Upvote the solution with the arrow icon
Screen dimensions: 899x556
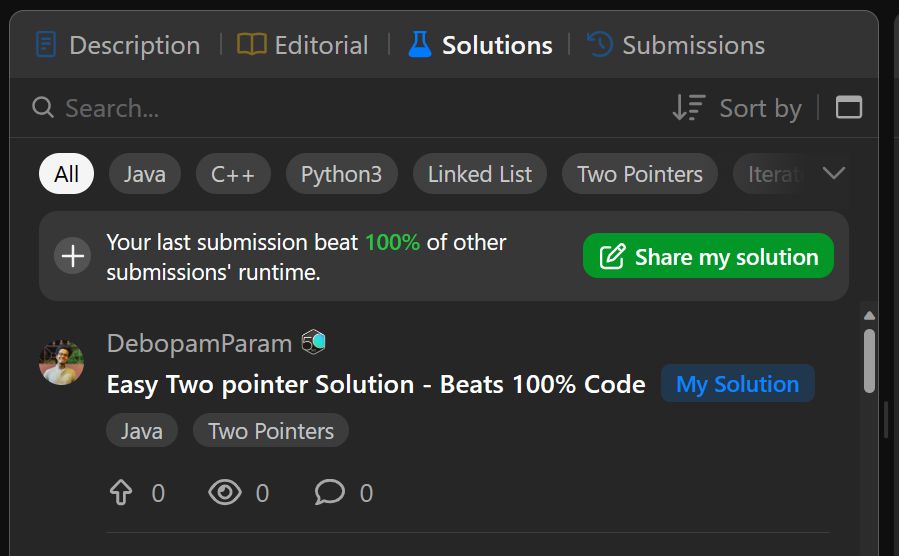coord(120,492)
